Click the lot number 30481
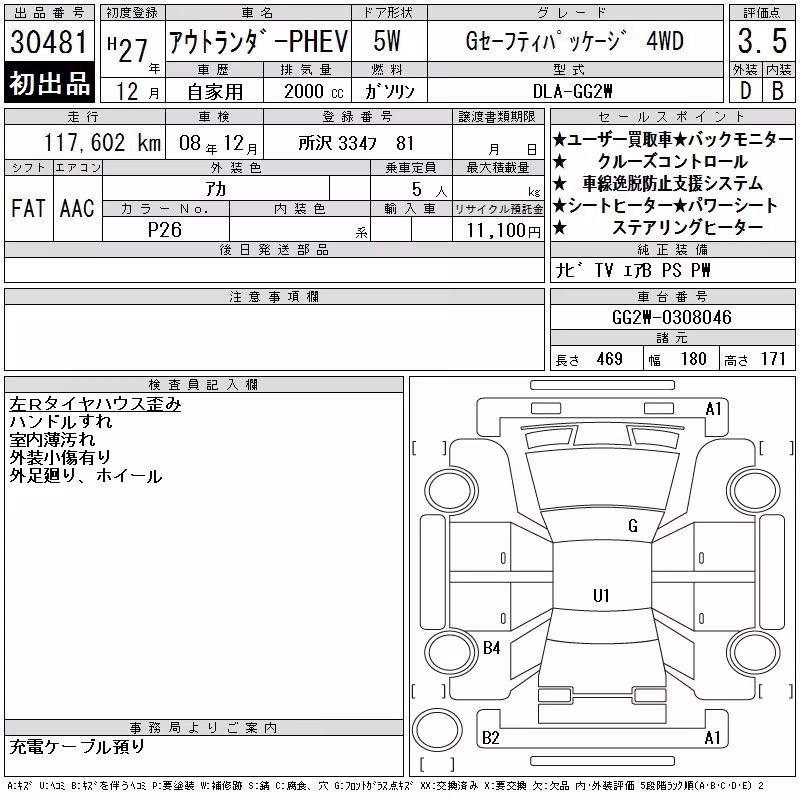The image size is (800, 800). click(x=49, y=41)
